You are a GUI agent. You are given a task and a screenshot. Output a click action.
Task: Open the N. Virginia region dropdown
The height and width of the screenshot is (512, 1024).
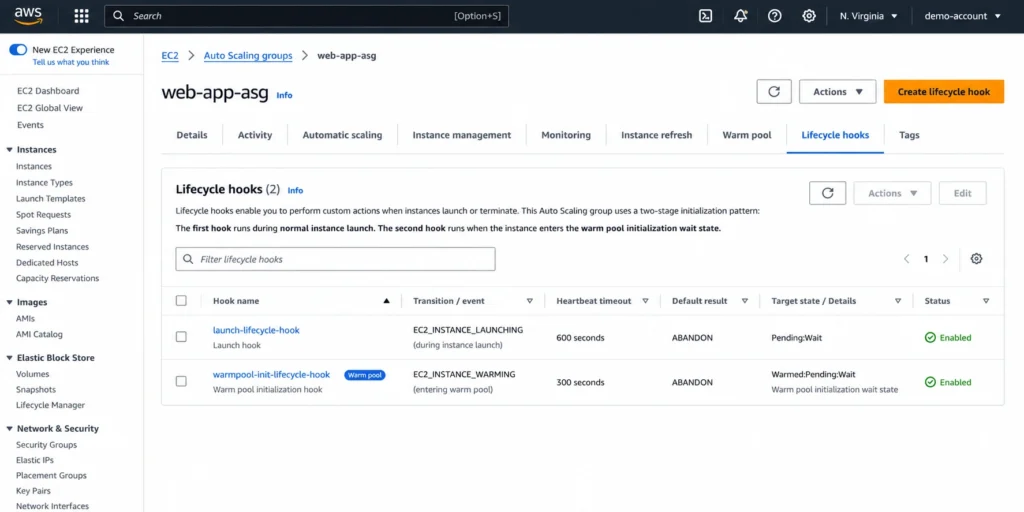point(868,16)
